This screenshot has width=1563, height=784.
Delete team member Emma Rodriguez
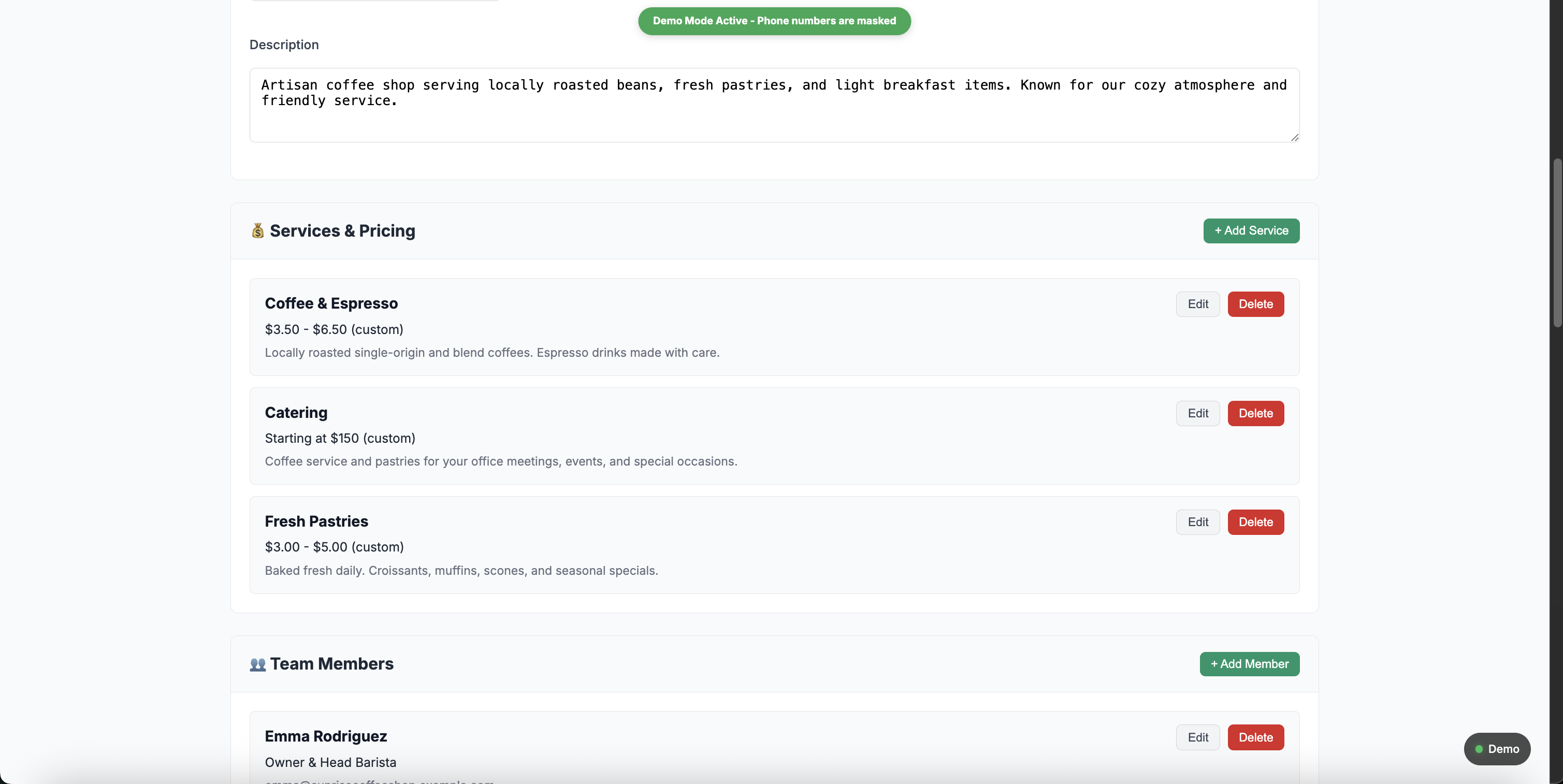click(x=1256, y=737)
